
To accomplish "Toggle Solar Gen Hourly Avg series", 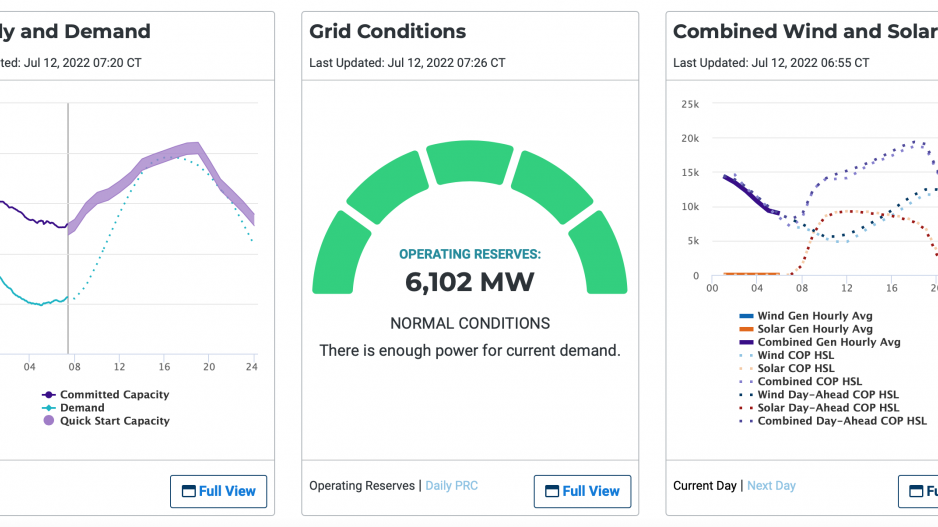I will (x=806, y=329).
